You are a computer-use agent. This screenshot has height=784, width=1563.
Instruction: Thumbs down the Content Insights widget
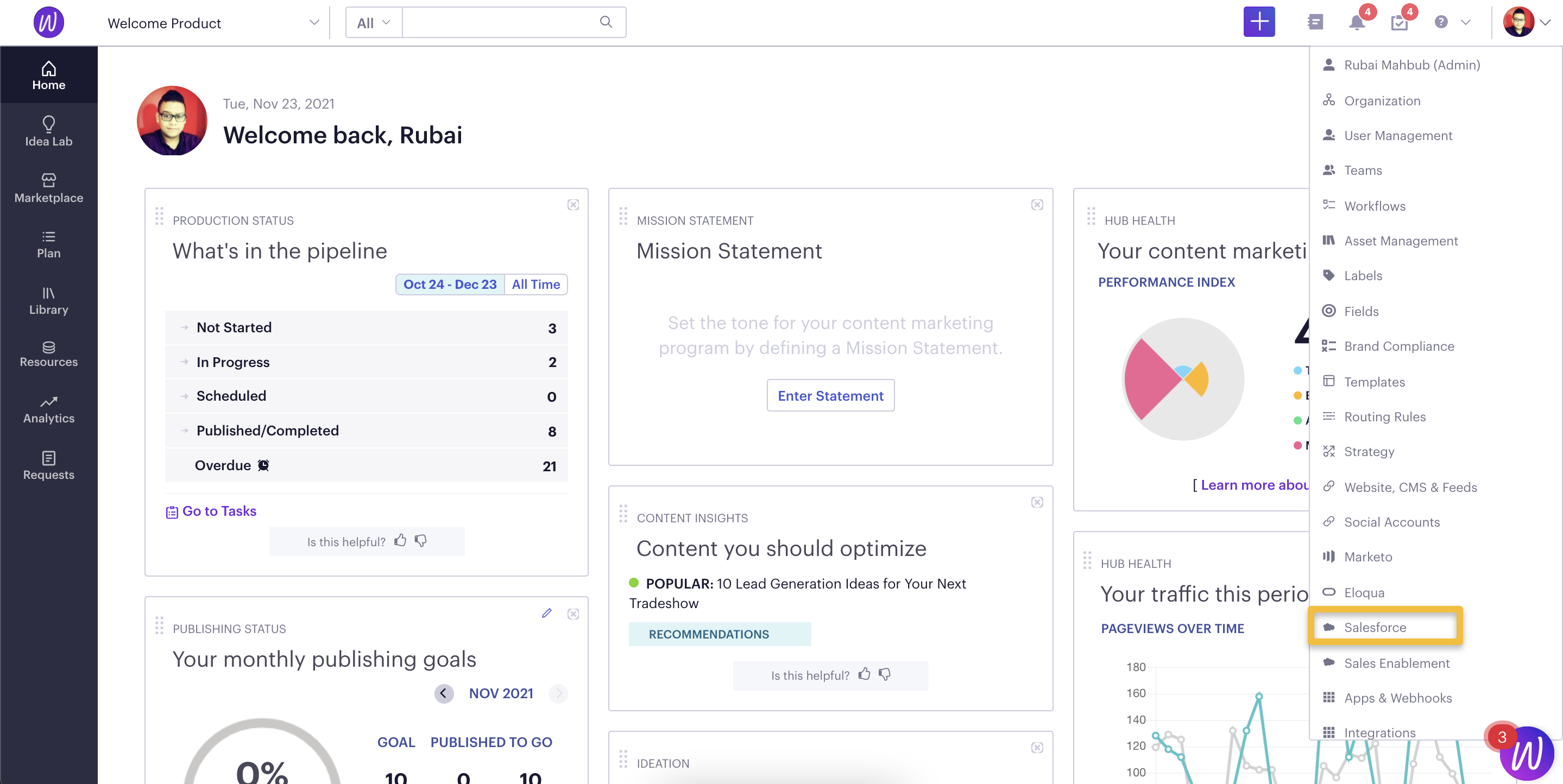[885, 674]
